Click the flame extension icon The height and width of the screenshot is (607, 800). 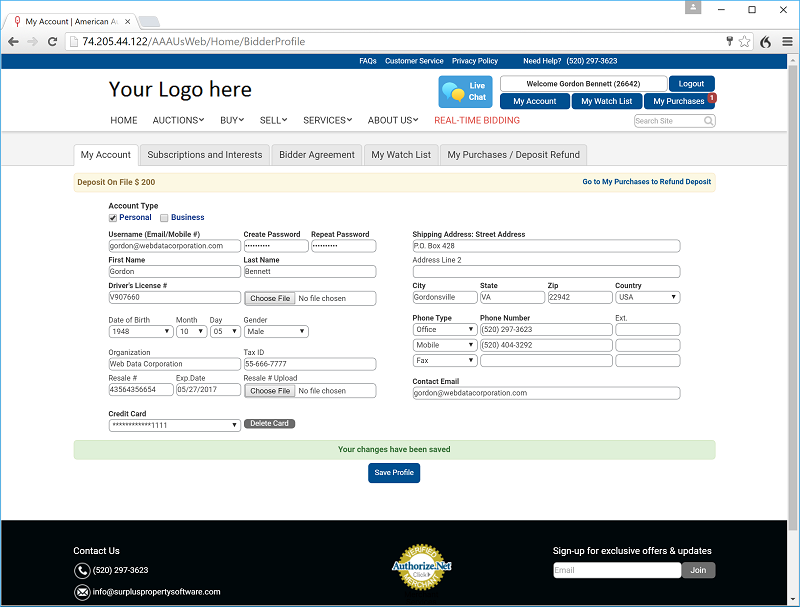(765, 42)
